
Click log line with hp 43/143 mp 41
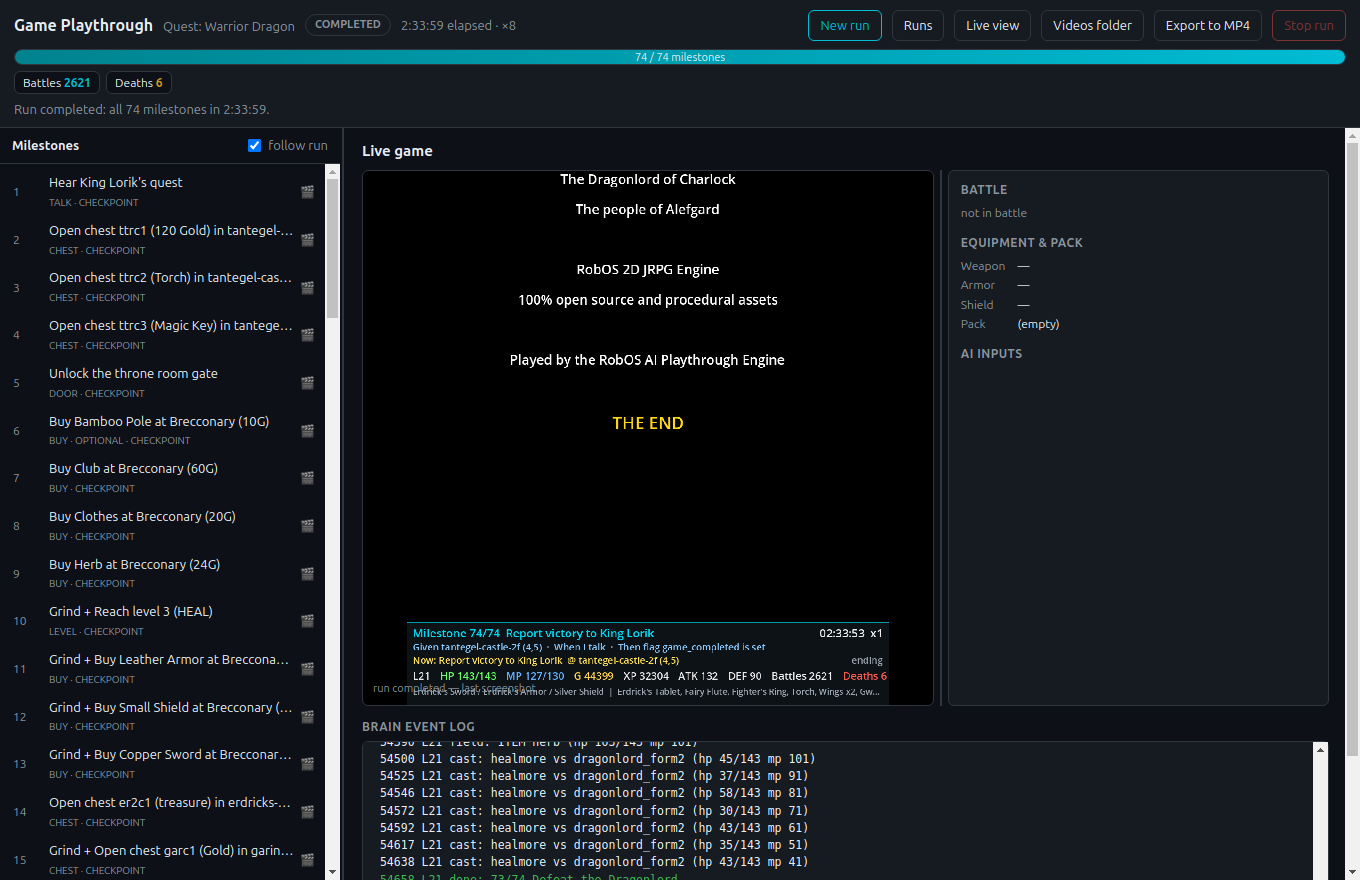tap(594, 862)
